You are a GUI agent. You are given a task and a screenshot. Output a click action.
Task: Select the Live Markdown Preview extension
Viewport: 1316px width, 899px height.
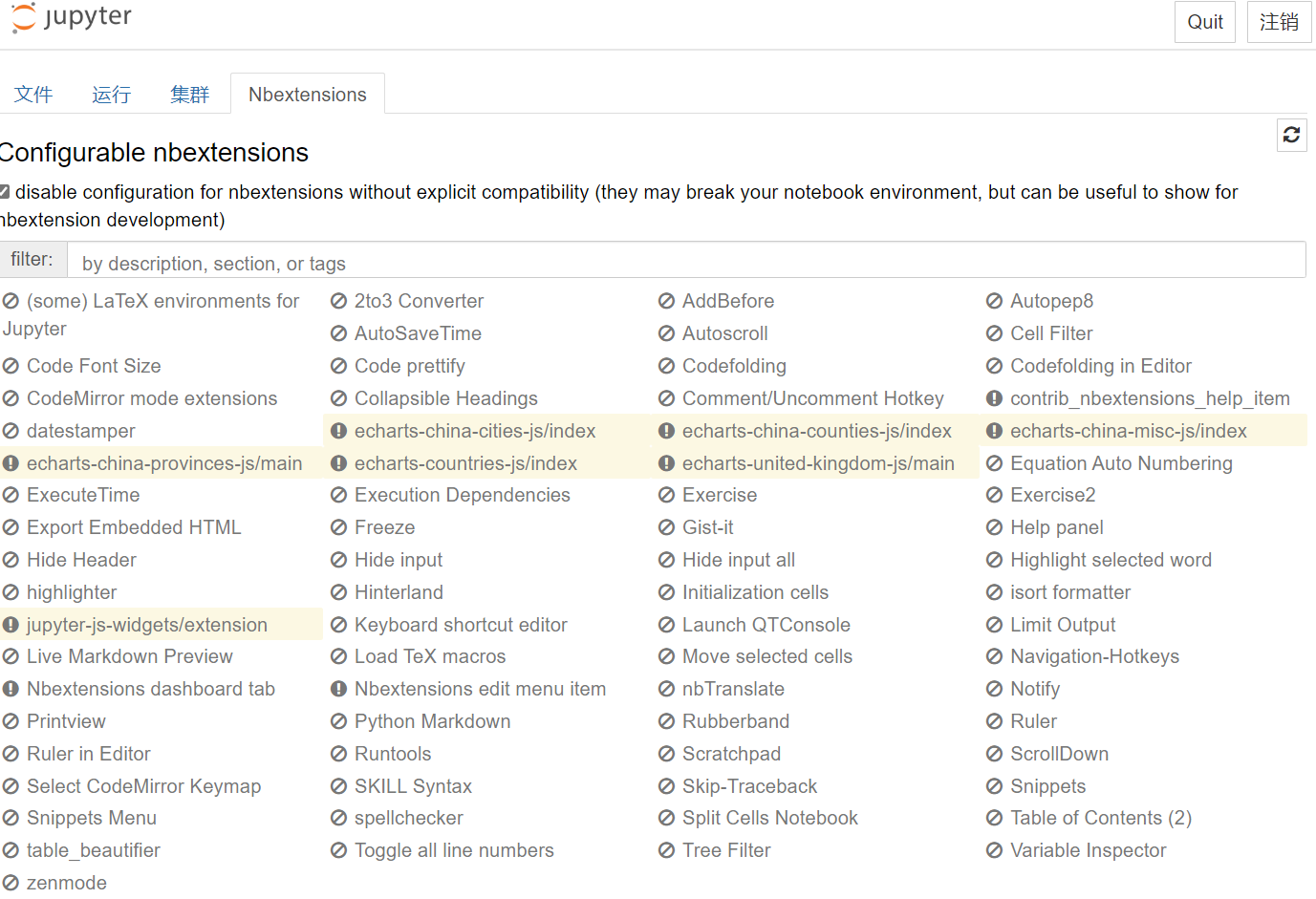(130, 656)
